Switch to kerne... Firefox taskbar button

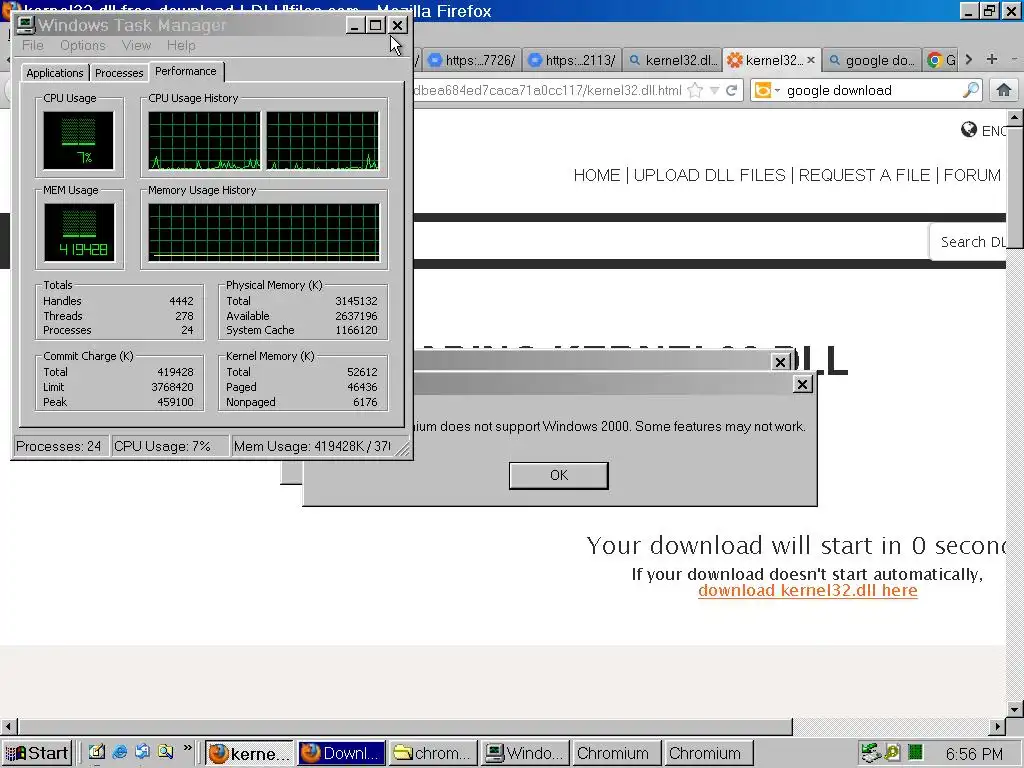[250, 753]
